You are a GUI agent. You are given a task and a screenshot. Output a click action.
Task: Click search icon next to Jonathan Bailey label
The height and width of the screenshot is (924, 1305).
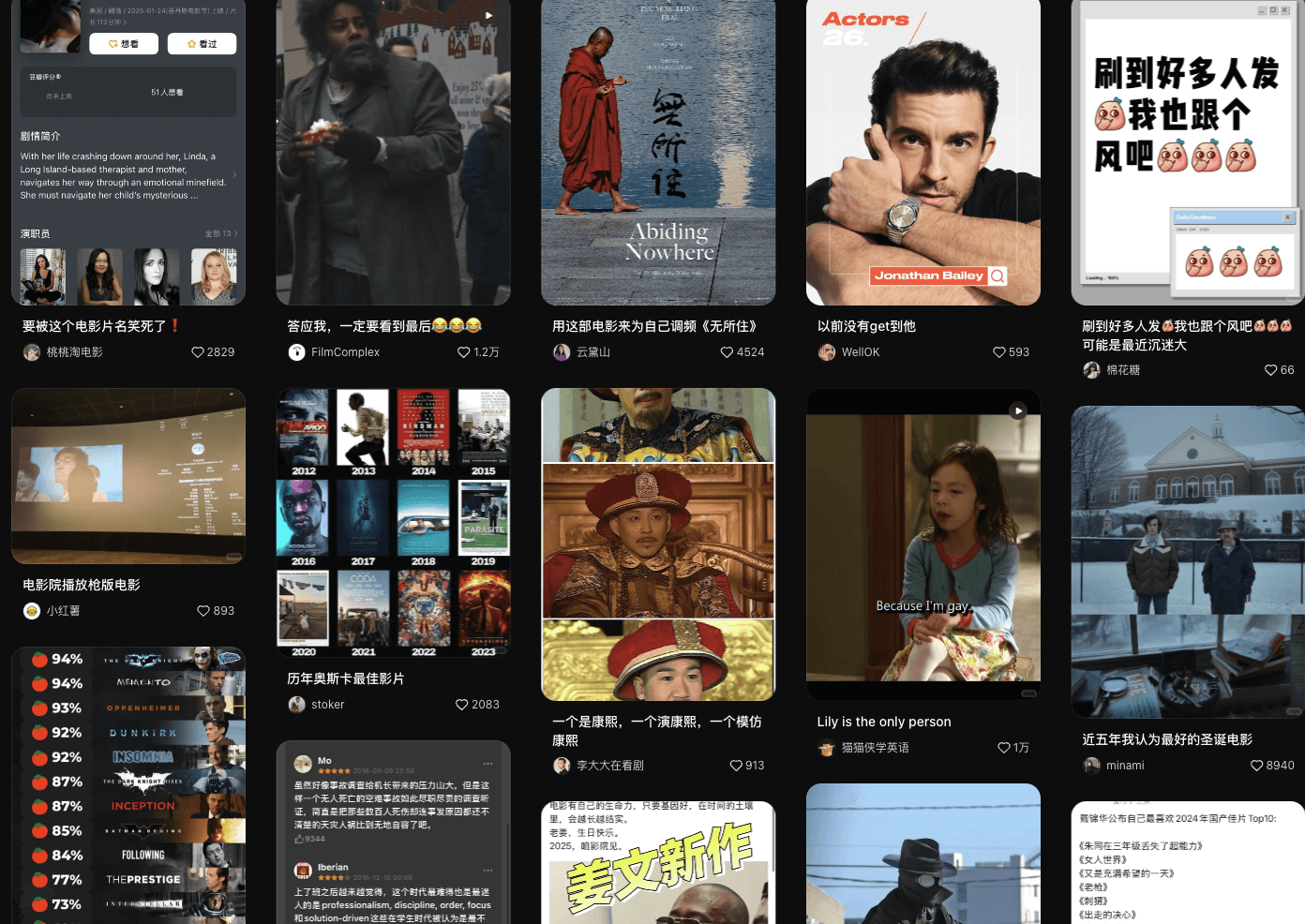coord(997,276)
